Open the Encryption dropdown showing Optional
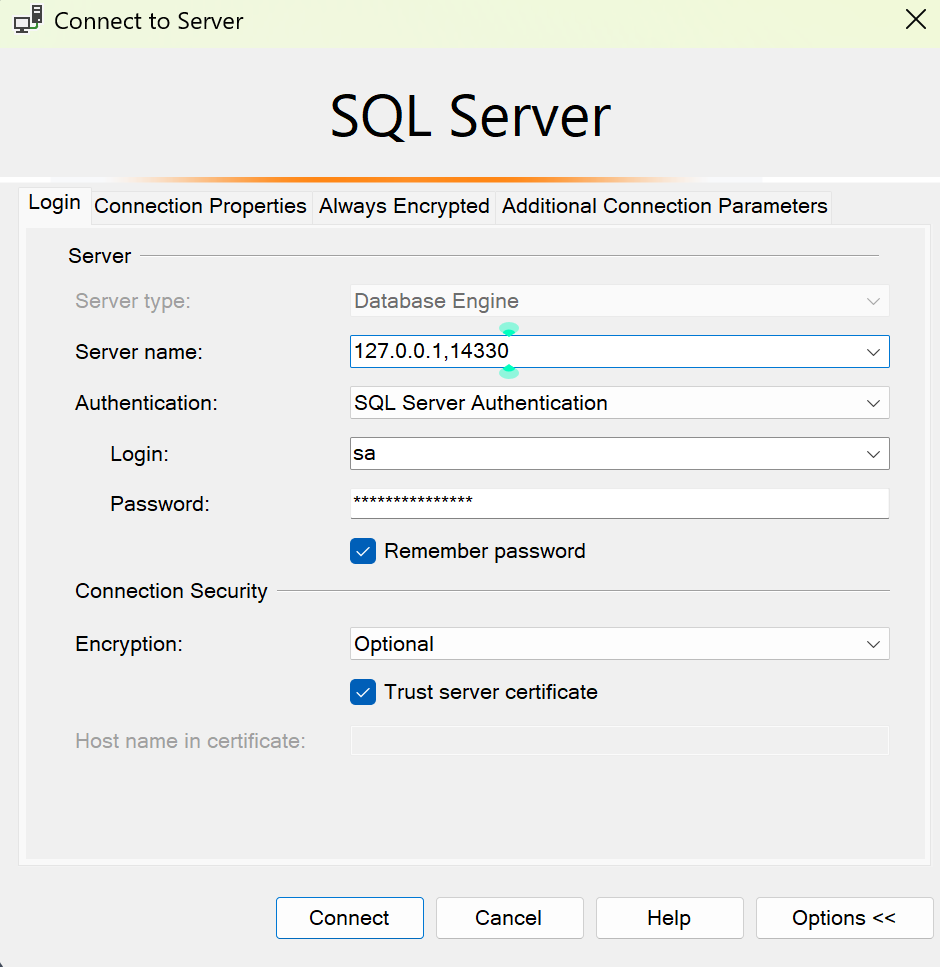Viewport: 940px width, 967px height. tap(619, 644)
